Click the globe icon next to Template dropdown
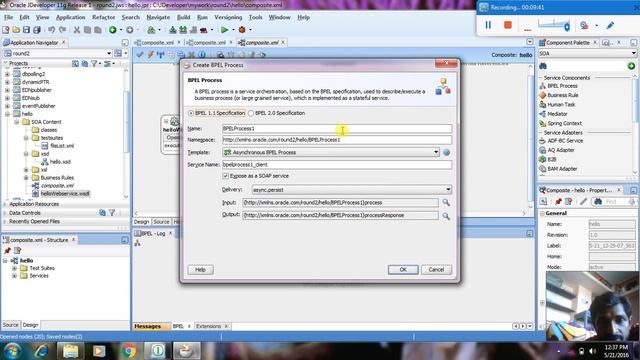 tap(447, 153)
